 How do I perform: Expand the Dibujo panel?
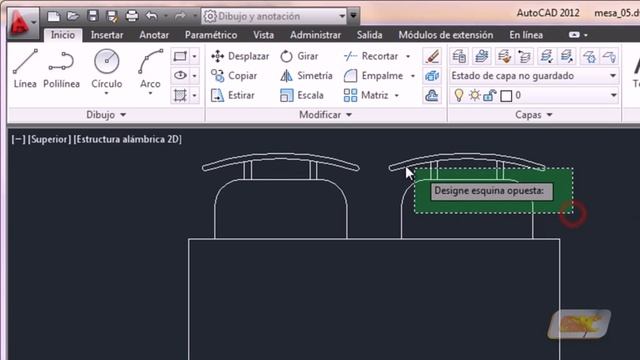pyautogui.click(x=106, y=115)
